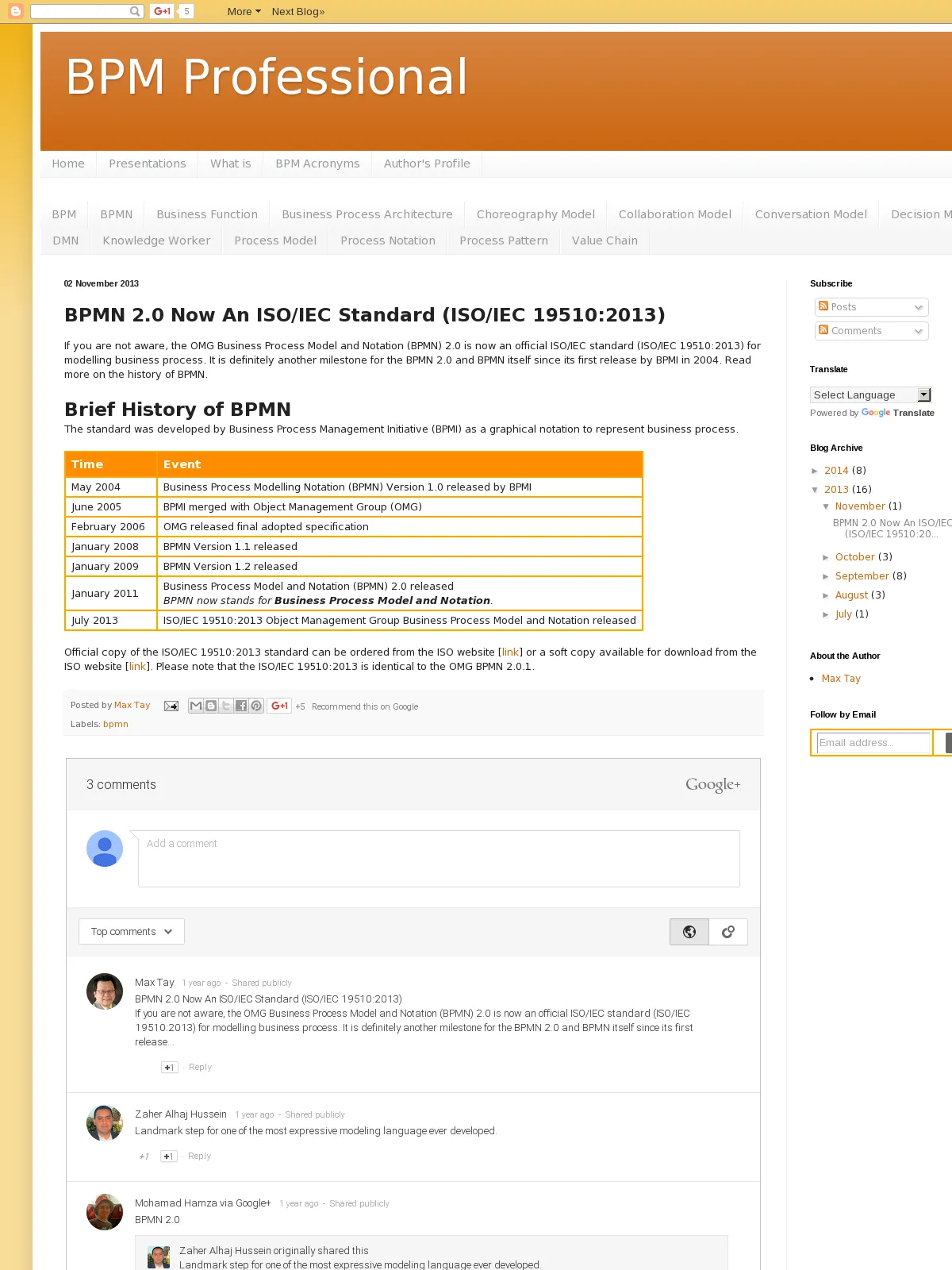Expand the October archive triangle
This screenshot has width=952, height=1270.
coord(826,557)
